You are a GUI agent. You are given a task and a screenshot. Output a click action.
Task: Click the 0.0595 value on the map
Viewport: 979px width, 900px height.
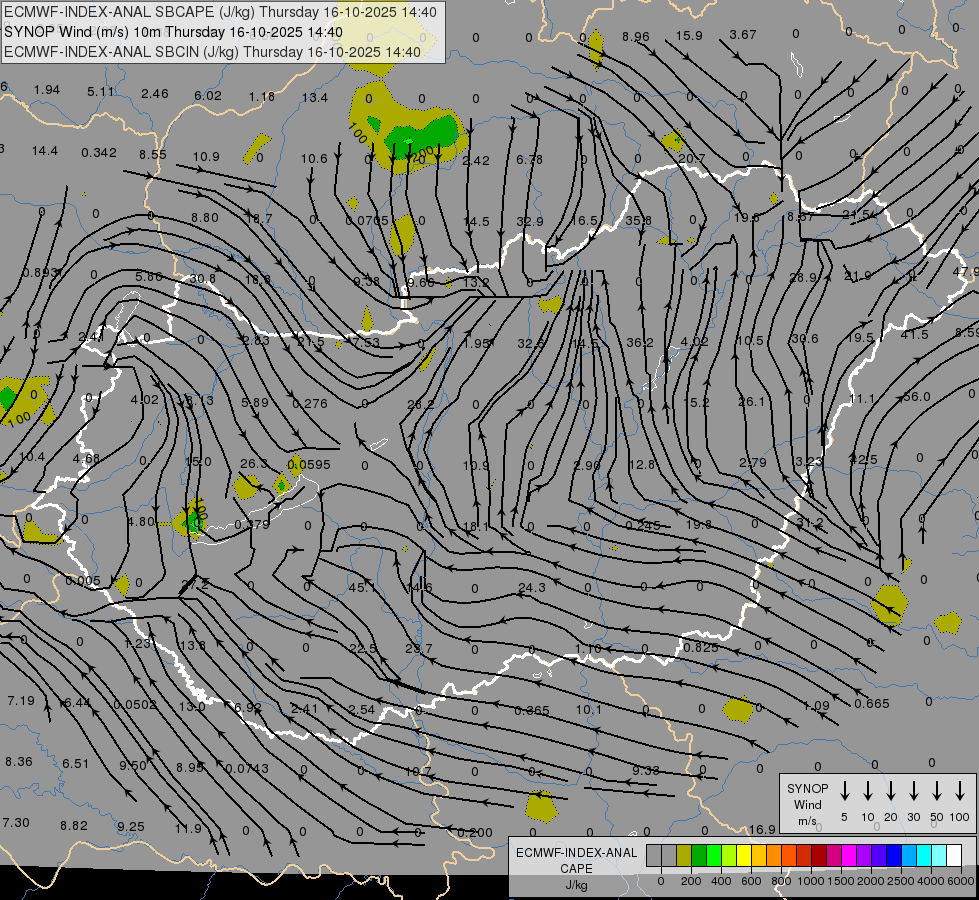point(309,465)
